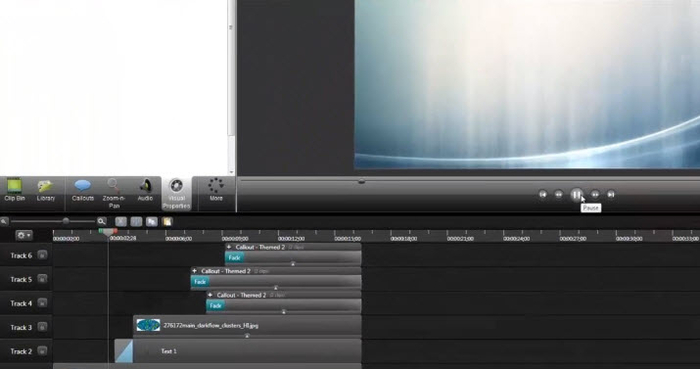Click the Pause playback button
Viewport: 700px width, 369px height.
576,195
